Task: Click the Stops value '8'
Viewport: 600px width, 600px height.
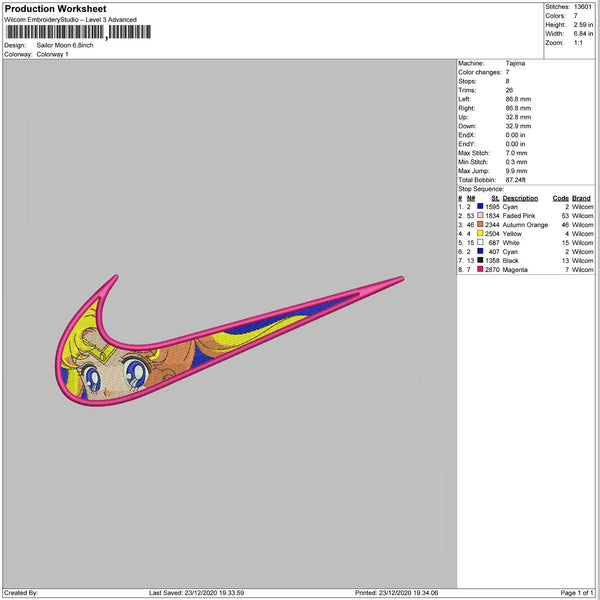Action: click(x=507, y=81)
